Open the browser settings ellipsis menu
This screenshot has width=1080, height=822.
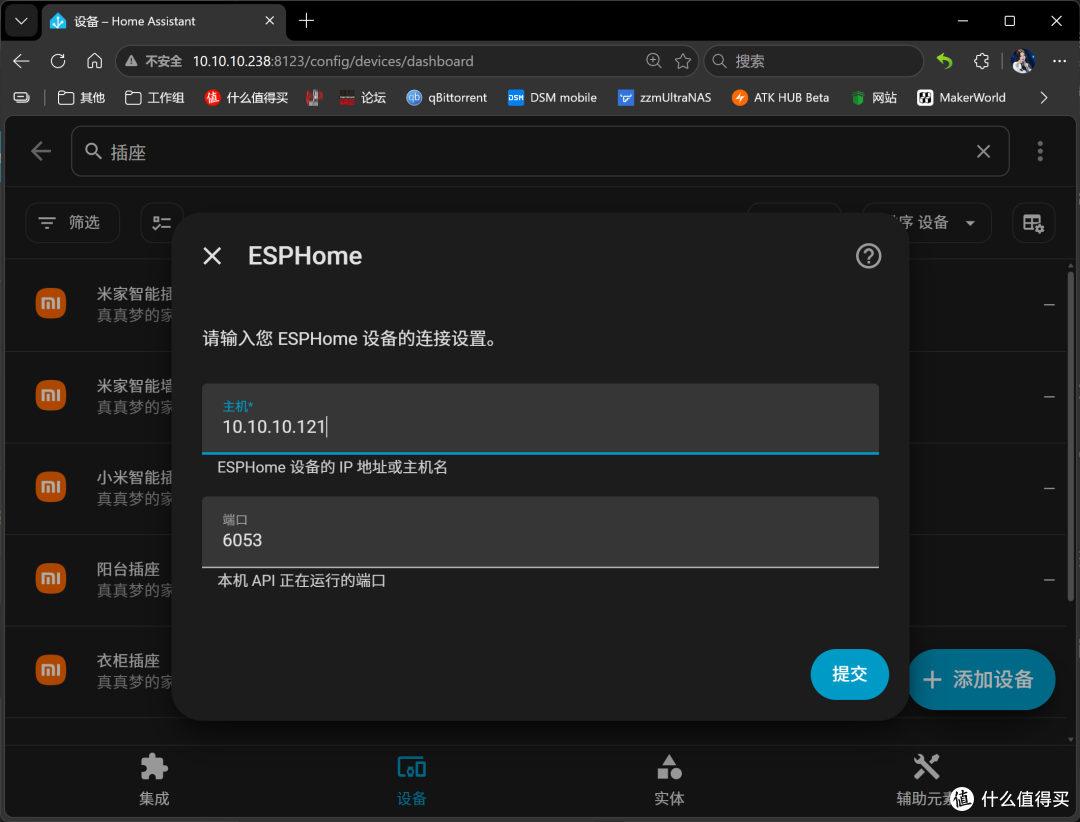(x=1059, y=61)
